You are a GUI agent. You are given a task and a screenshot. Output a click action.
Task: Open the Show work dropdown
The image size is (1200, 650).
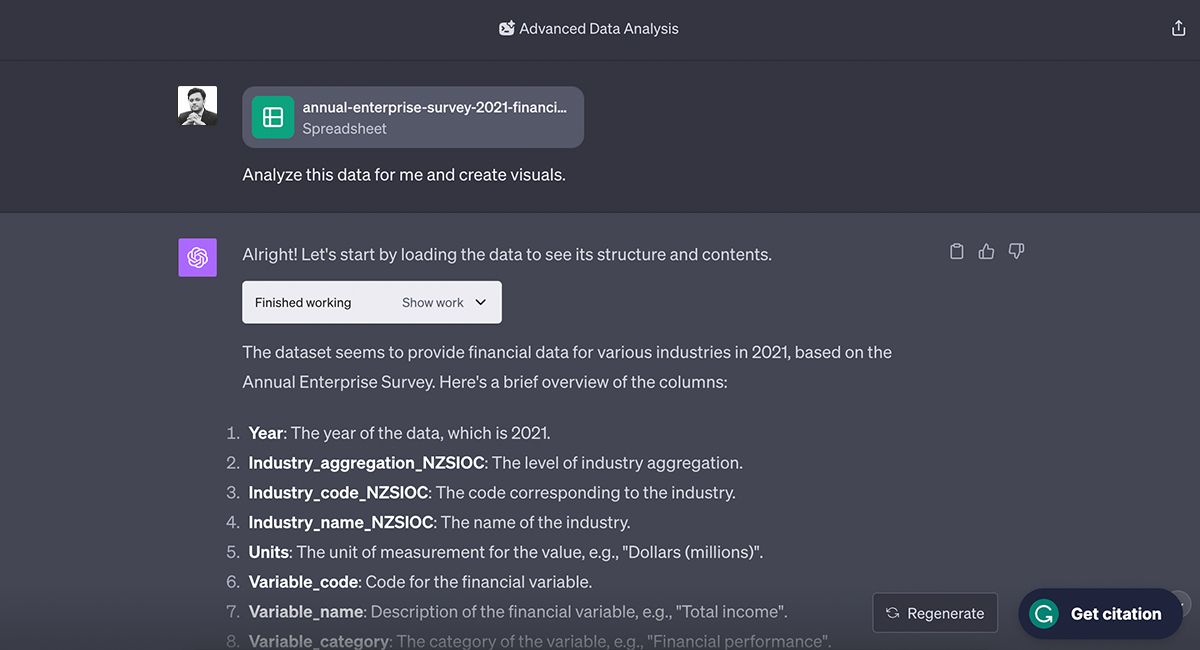(433, 303)
